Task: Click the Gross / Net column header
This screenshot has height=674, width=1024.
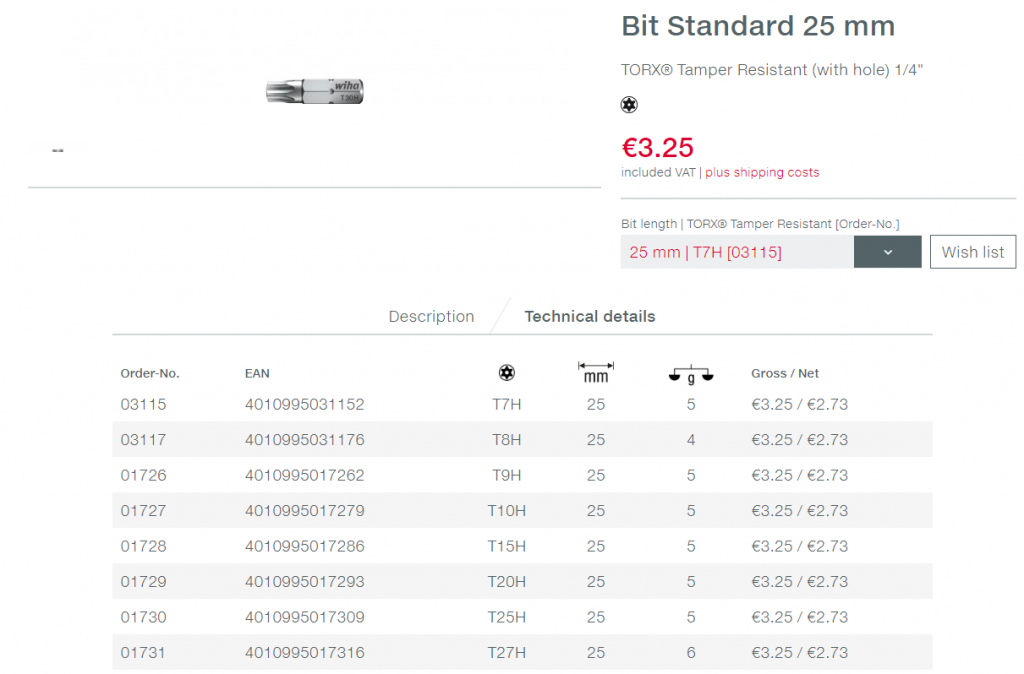Action: [x=784, y=373]
